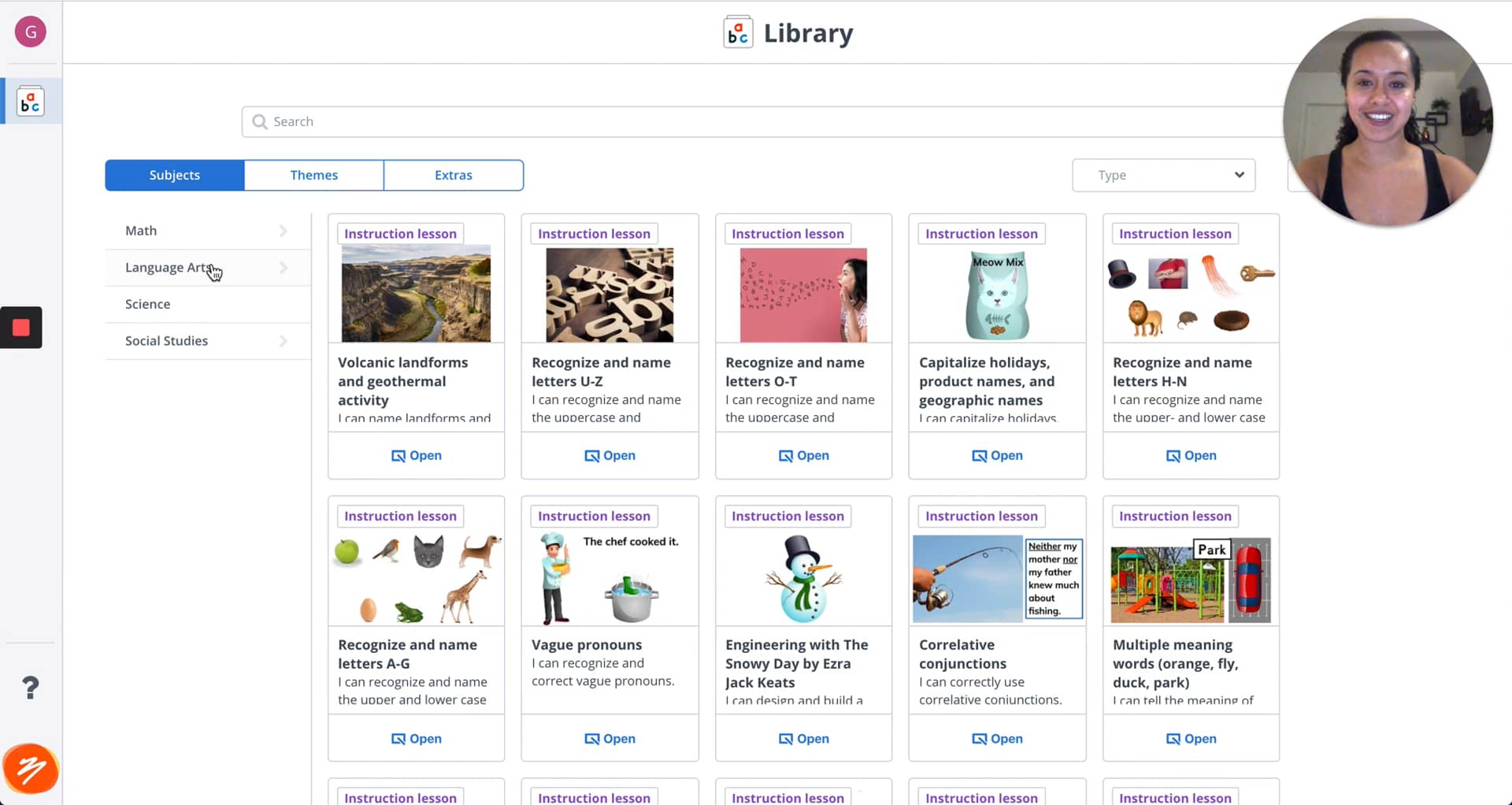Click the orange logo at the sidebar bottom

(x=30, y=769)
